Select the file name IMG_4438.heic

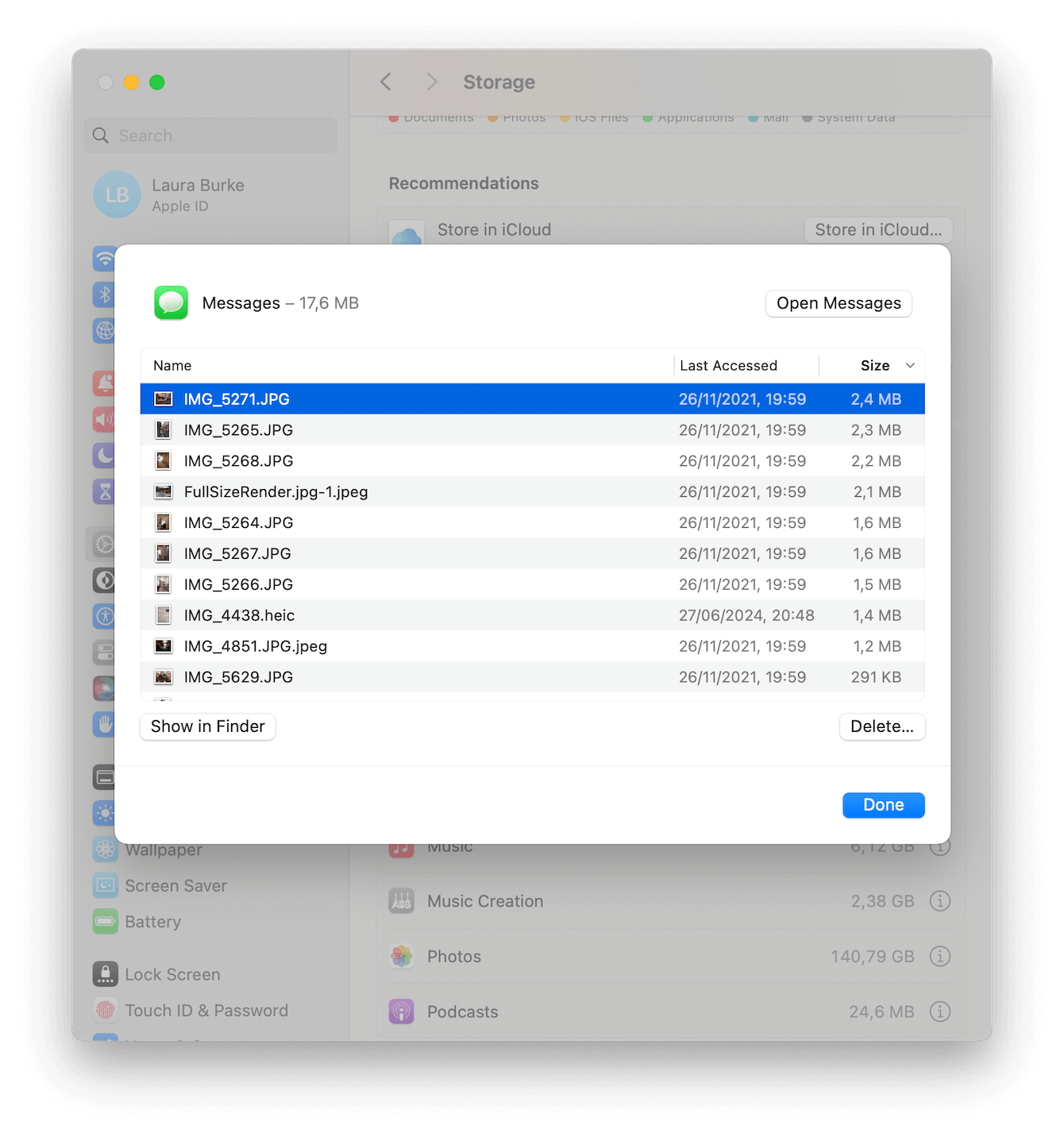tap(239, 615)
